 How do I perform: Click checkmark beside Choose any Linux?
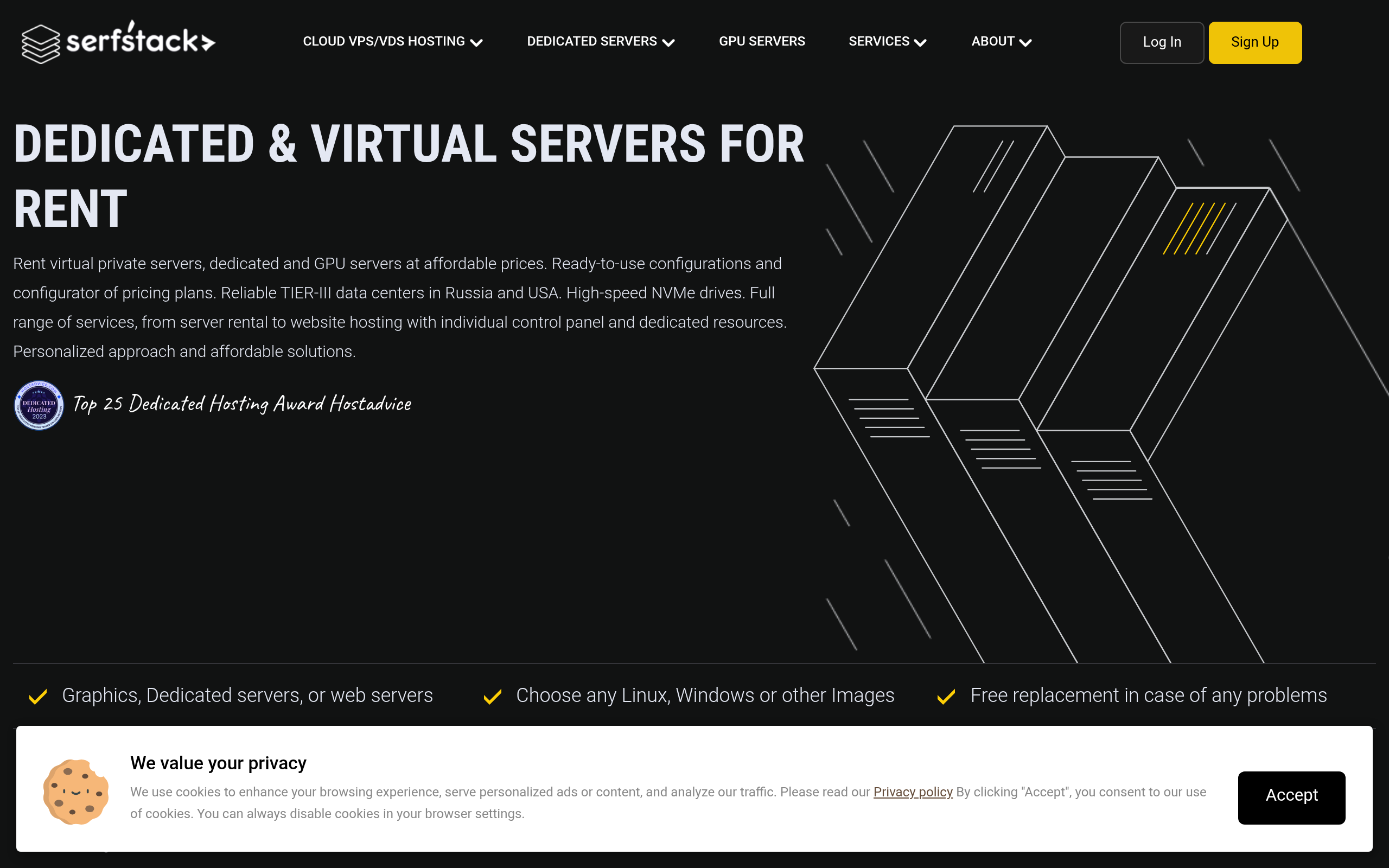coord(493,697)
